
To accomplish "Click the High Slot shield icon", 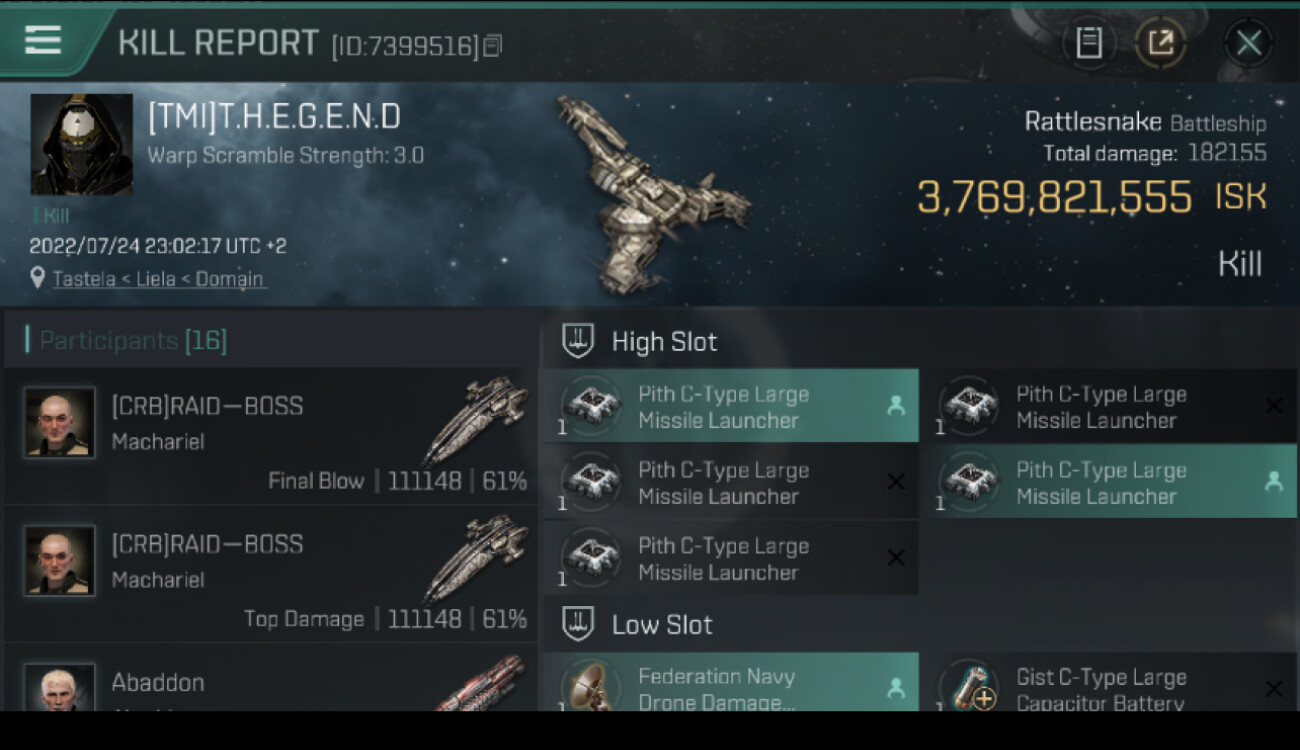I will (578, 341).
